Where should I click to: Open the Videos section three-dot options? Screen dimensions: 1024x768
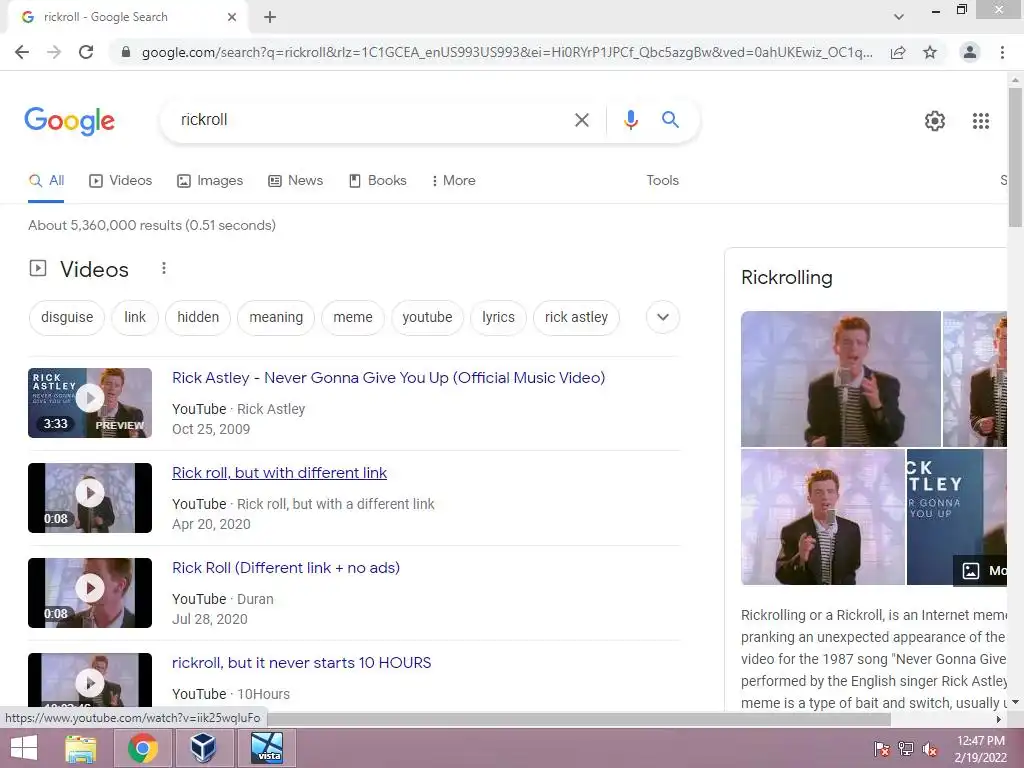point(164,268)
